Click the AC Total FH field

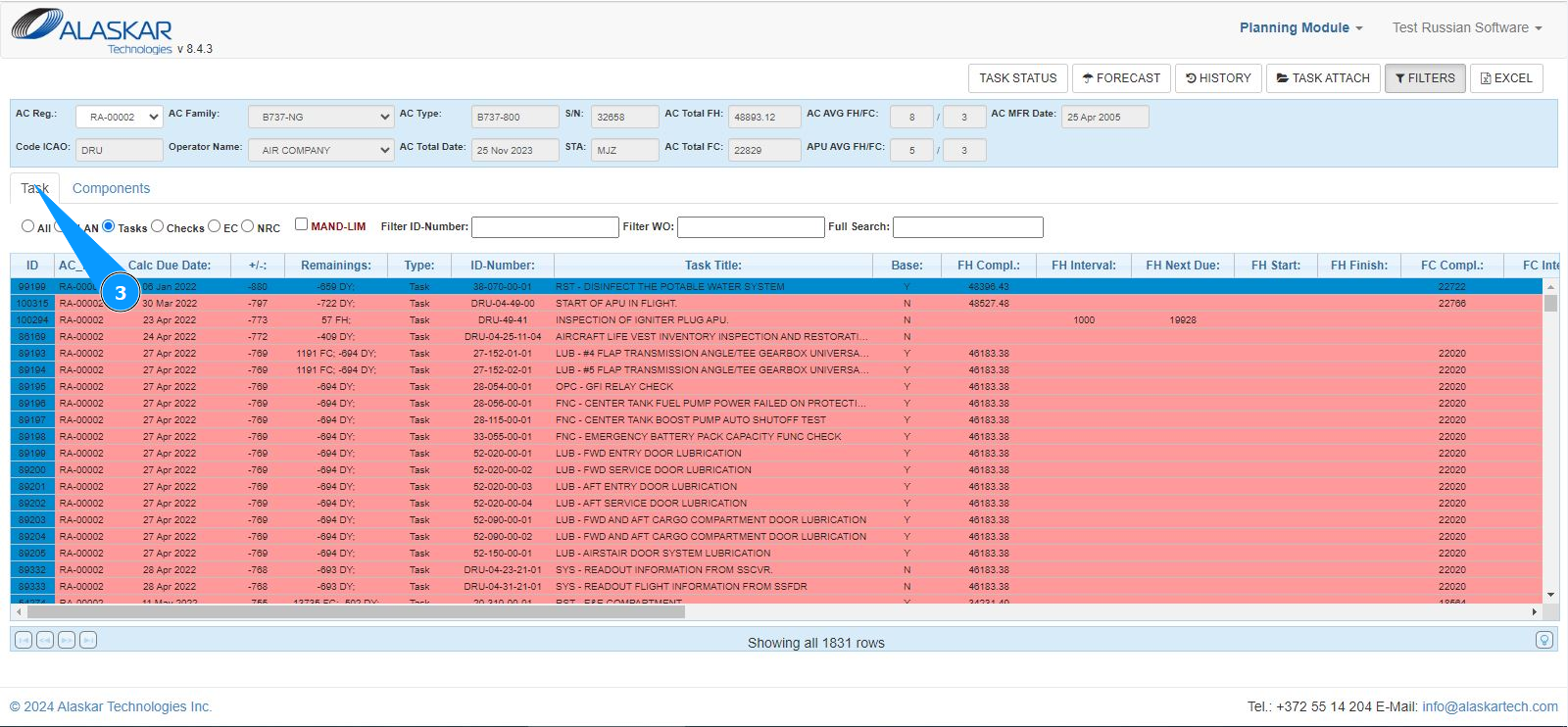click(764, 117)
